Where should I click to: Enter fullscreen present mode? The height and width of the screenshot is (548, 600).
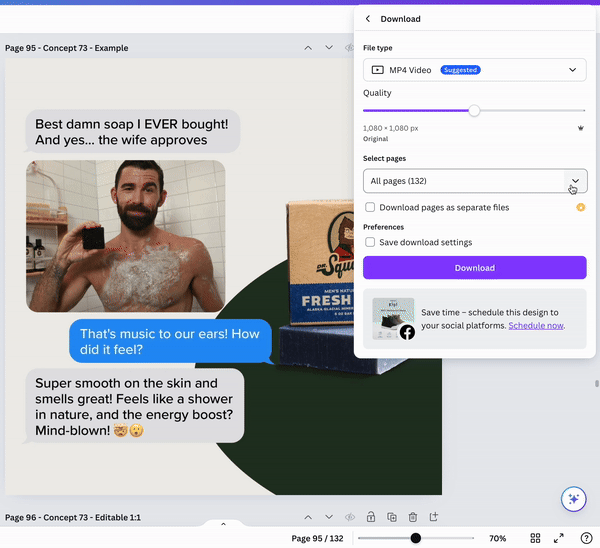[559, 538]
